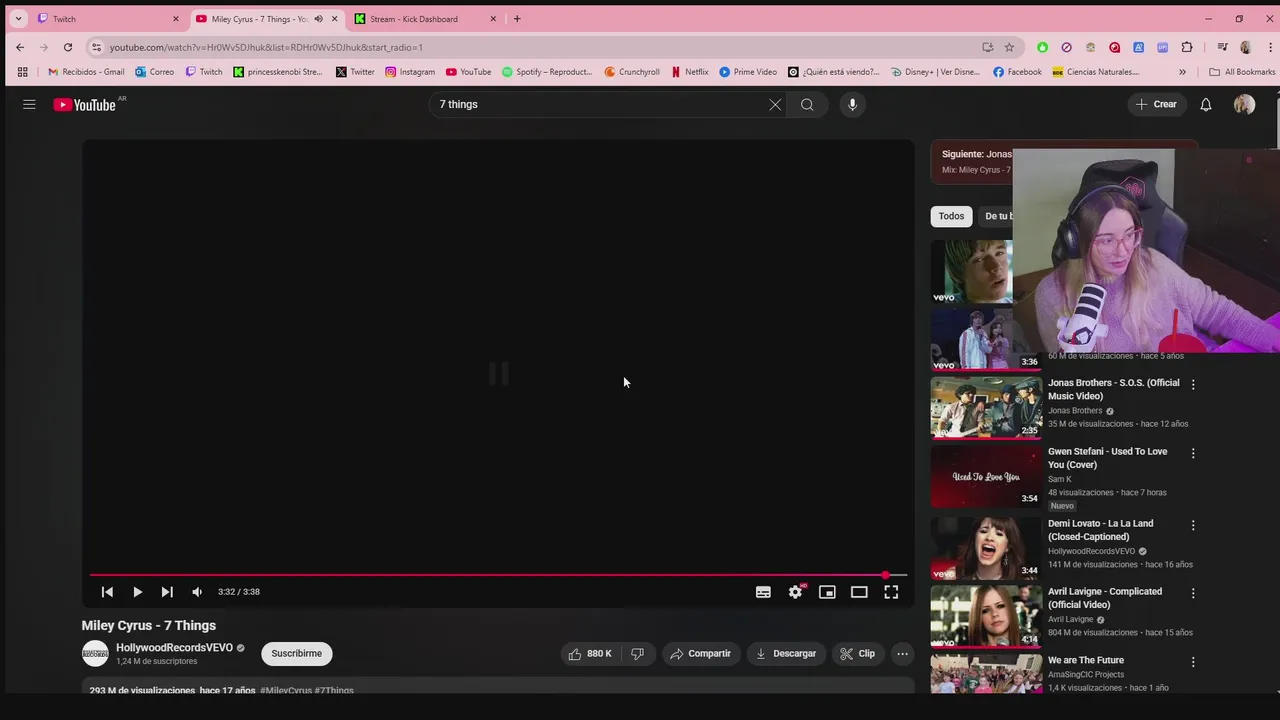Image resolution: width=1280 pixels, height=720 pixels.
Task: Open a new browser tab
Action: pyautogui.click(x=517, y=19)
